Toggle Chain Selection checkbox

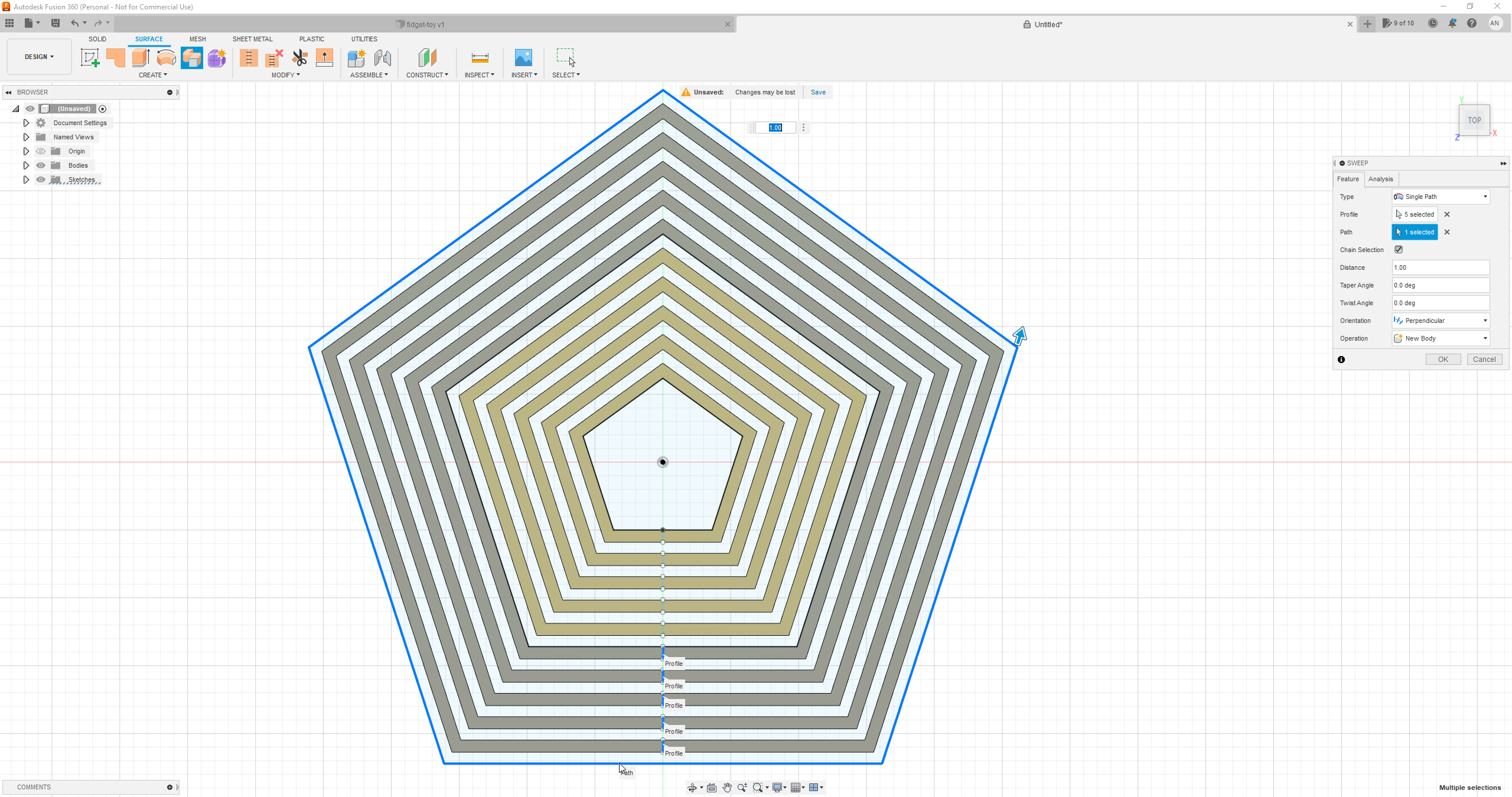coord(1398,249)
